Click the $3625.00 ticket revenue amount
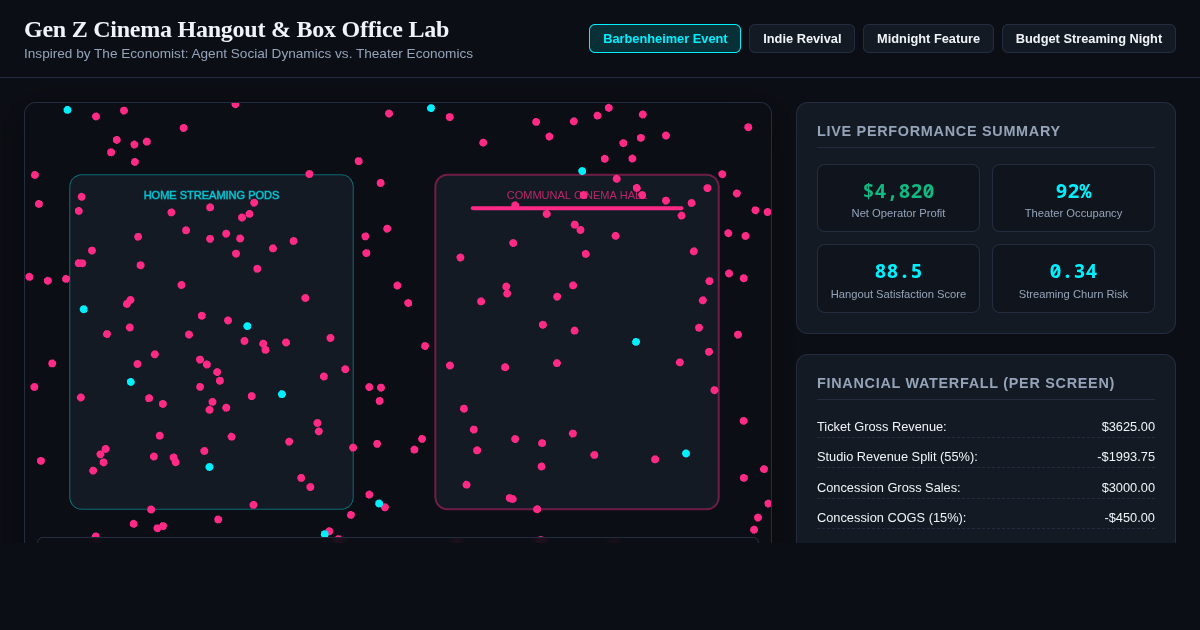 [x=1128, y=426]
